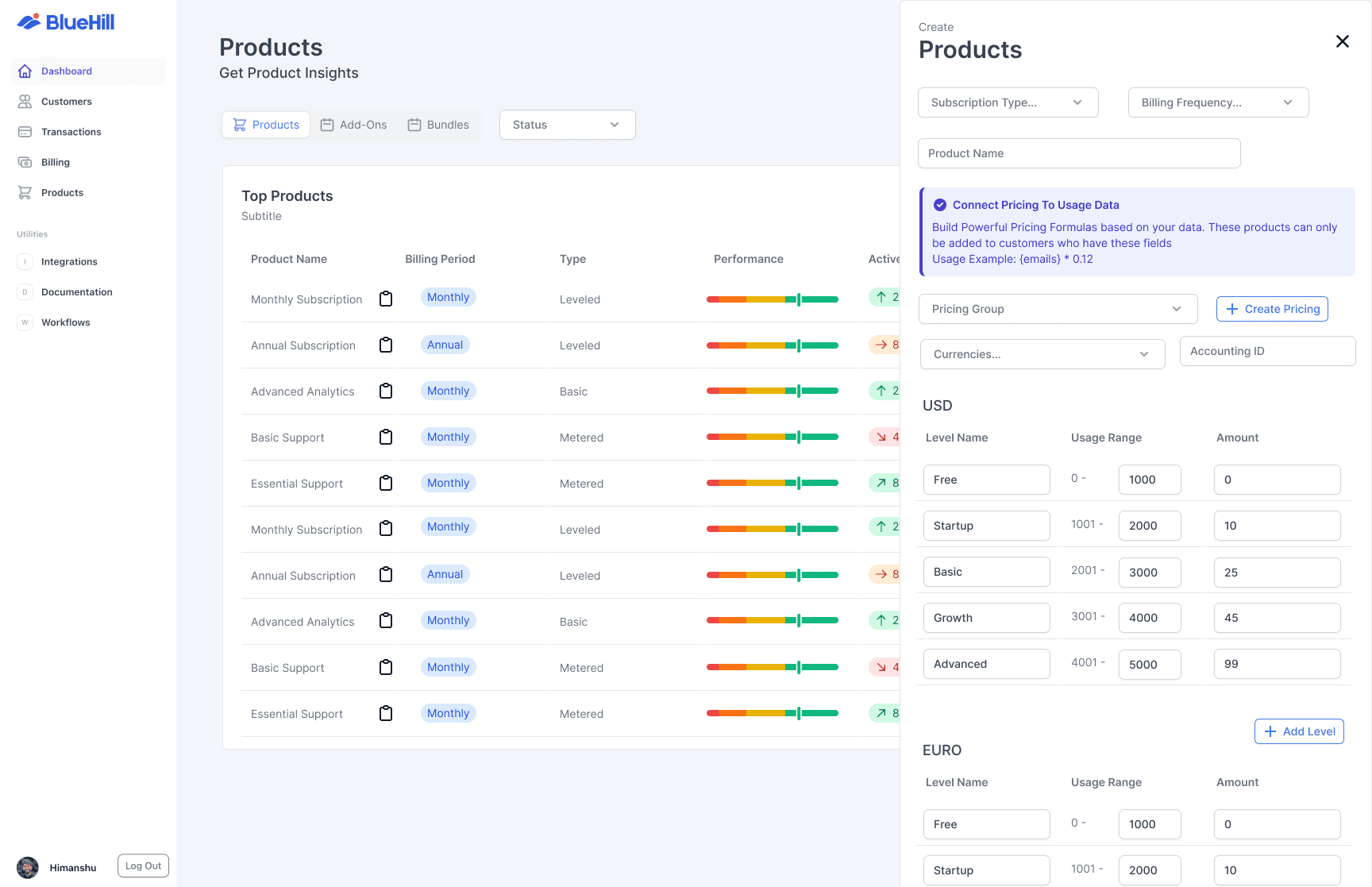
Task: Click the BlueHill logo
Action: [66, 22]
